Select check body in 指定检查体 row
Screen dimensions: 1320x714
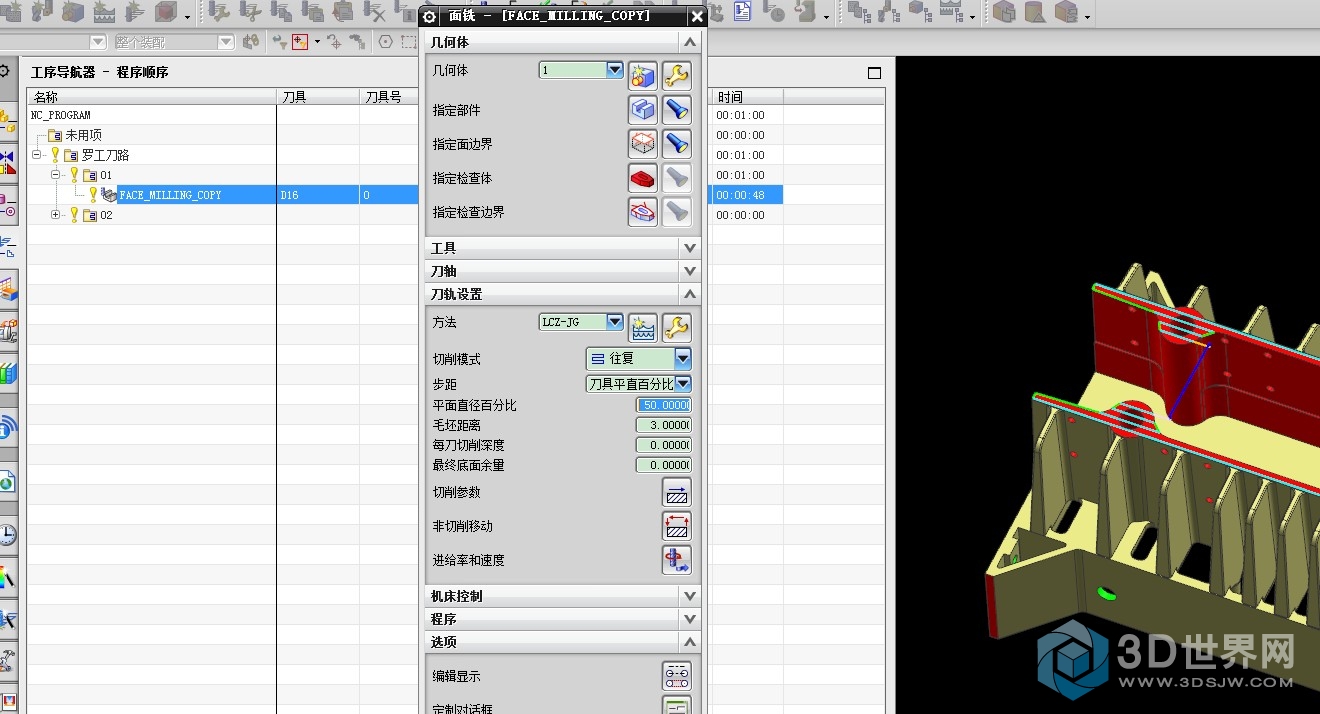point(642,177)
